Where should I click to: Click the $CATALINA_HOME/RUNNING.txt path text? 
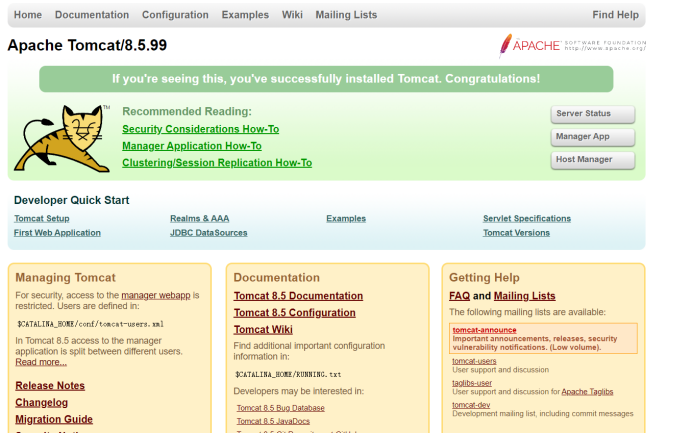tap(288, 374)
